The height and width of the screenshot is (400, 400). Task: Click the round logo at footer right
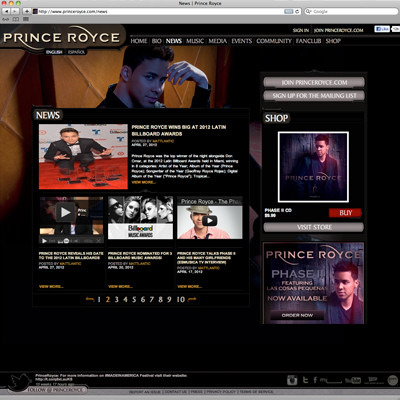tap(393, 380)
